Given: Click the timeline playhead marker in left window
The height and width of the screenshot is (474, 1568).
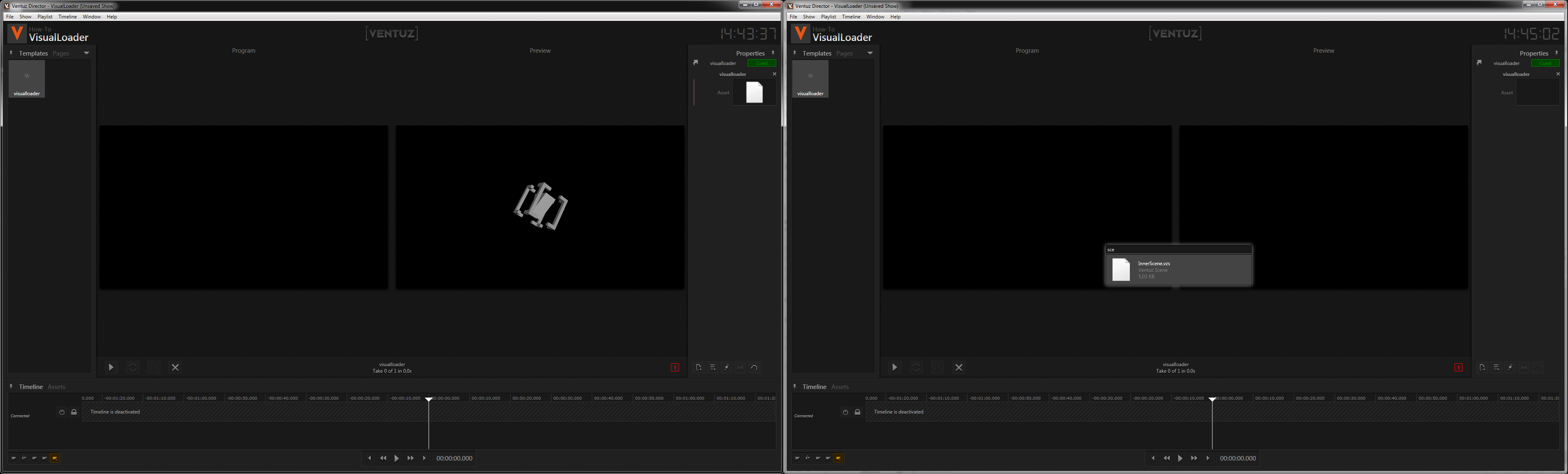Looking at the screenshot, I should pos(428,399).
